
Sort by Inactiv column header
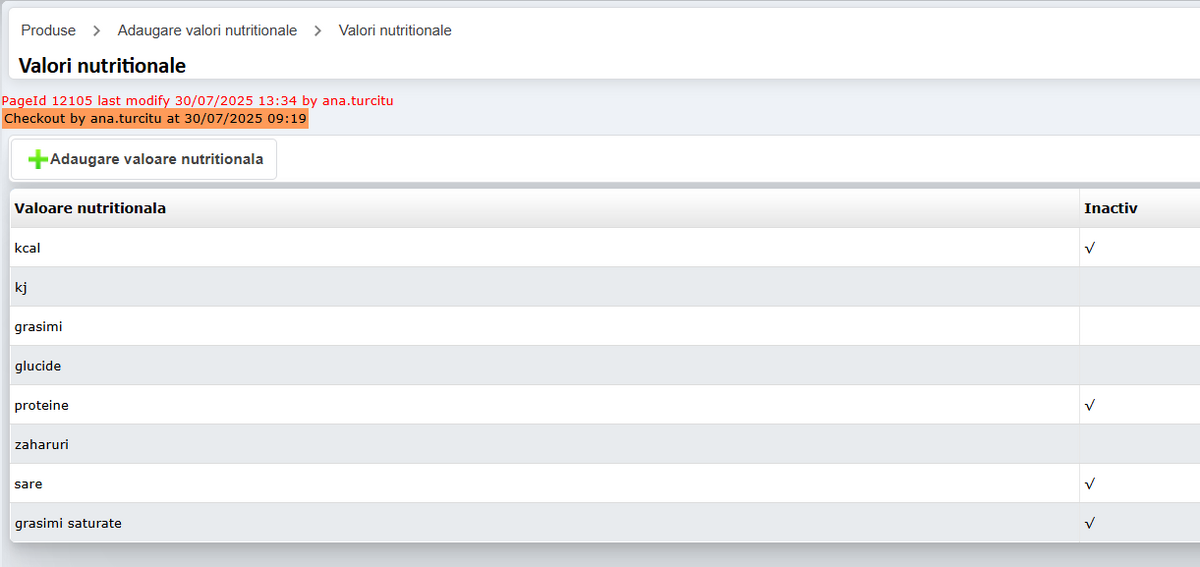click(x=1110, y=208)
